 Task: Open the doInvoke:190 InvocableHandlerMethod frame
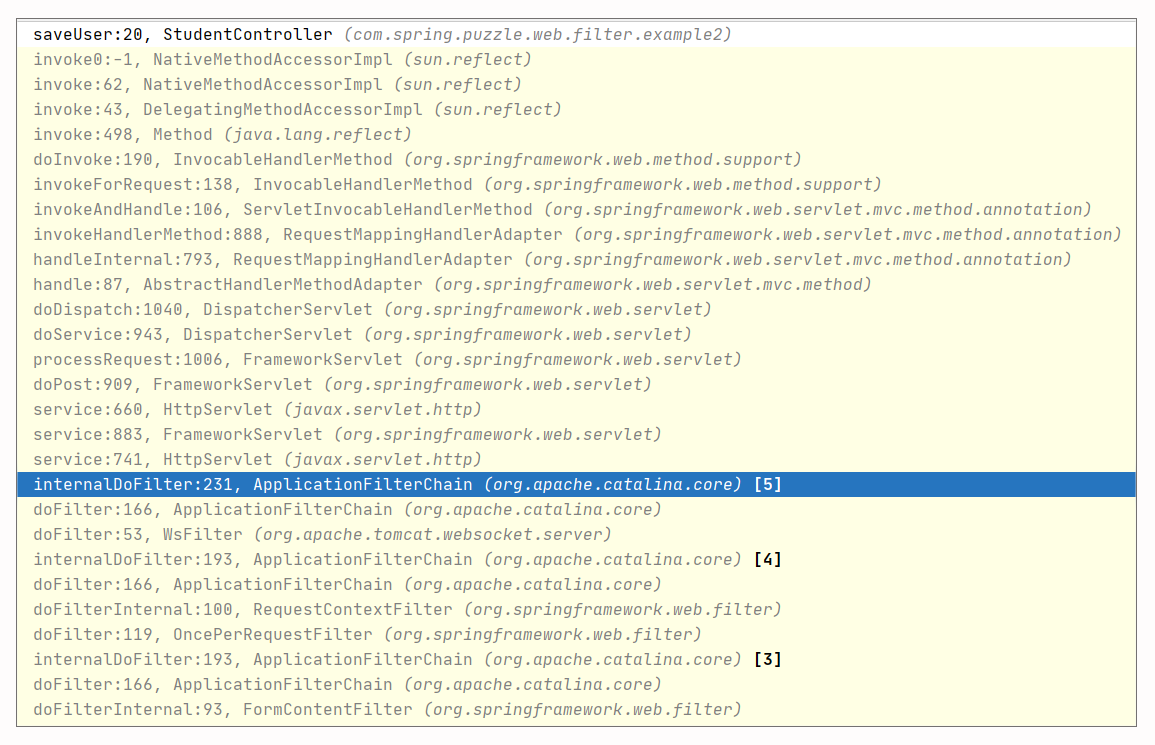pyautogui.click(x=417, y=160)
